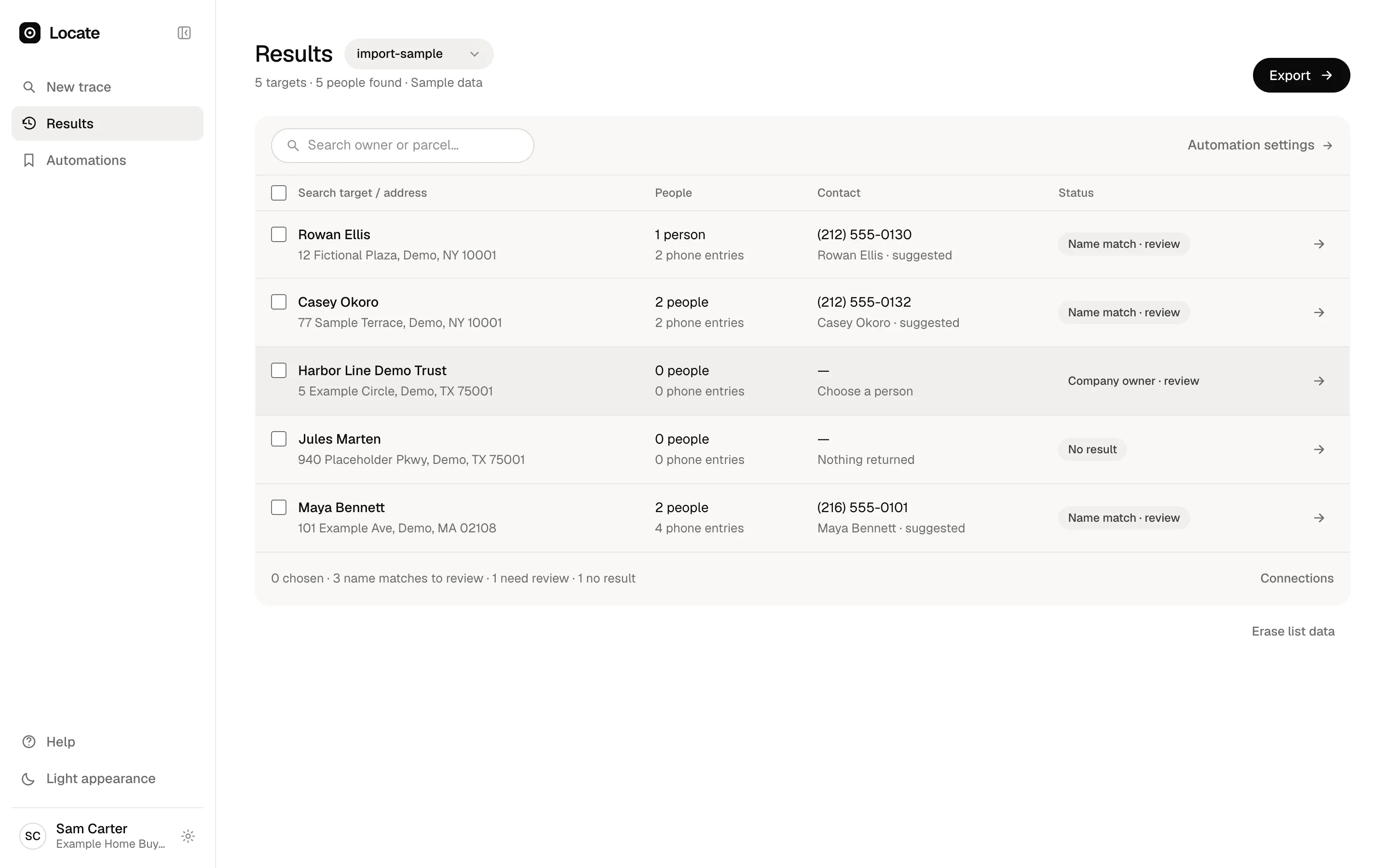Click the Results history clock icon
Viewport: 1389px width, 868px height.
point(29,123)
